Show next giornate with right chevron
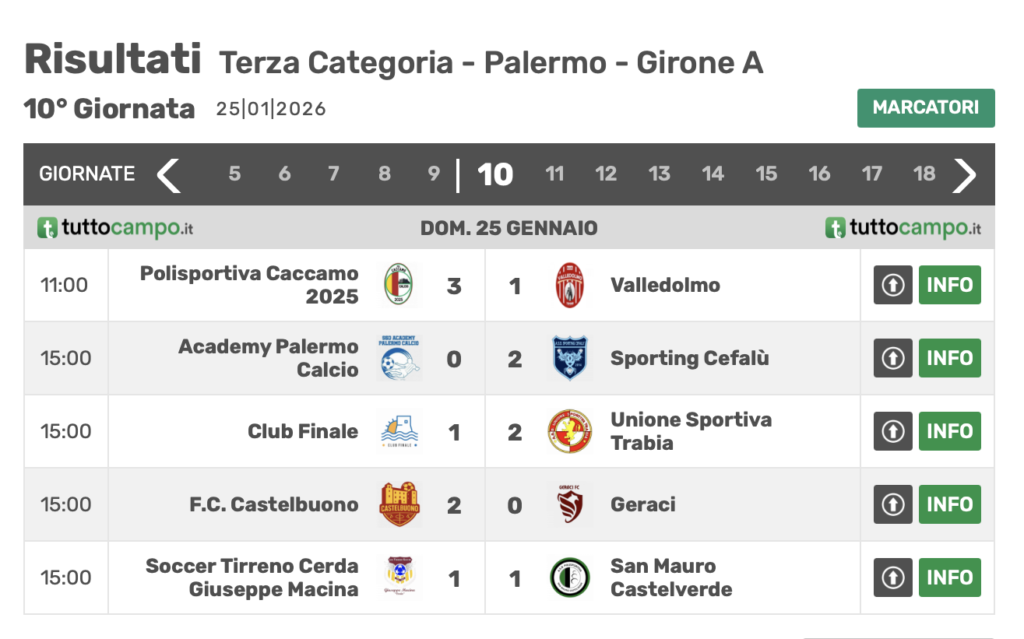This screenshot has height=639, width=1024. pyautogui.click(x=964, y=174)
